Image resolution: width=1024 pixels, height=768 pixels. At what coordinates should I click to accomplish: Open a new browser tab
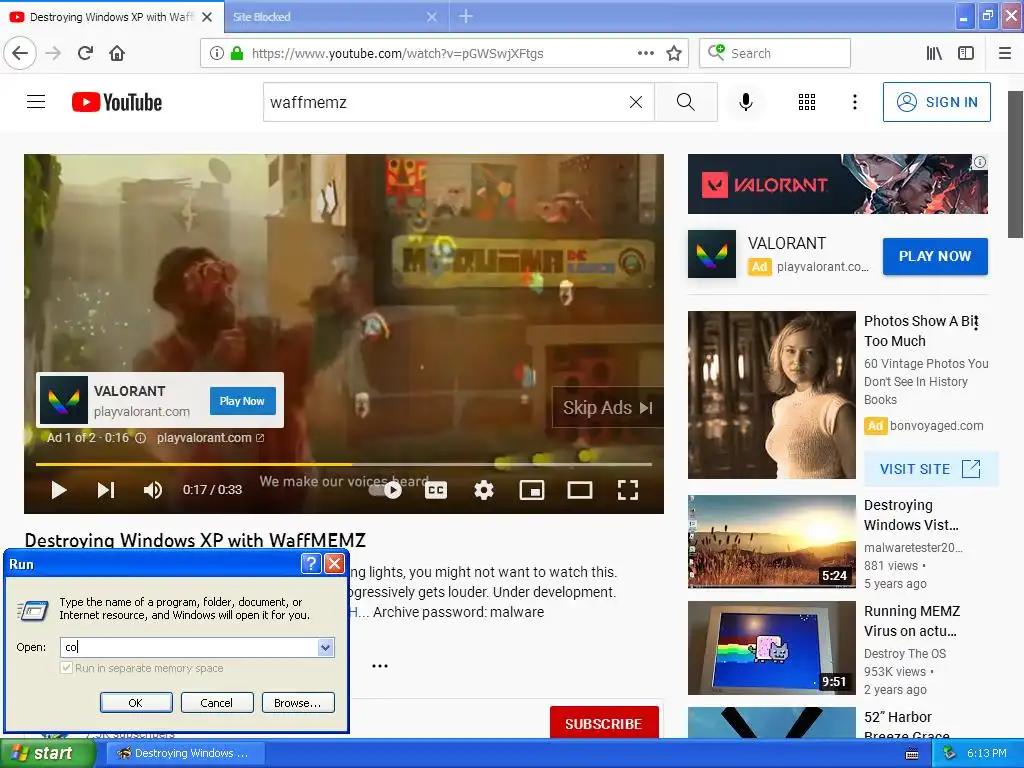(x=465, y=16)
